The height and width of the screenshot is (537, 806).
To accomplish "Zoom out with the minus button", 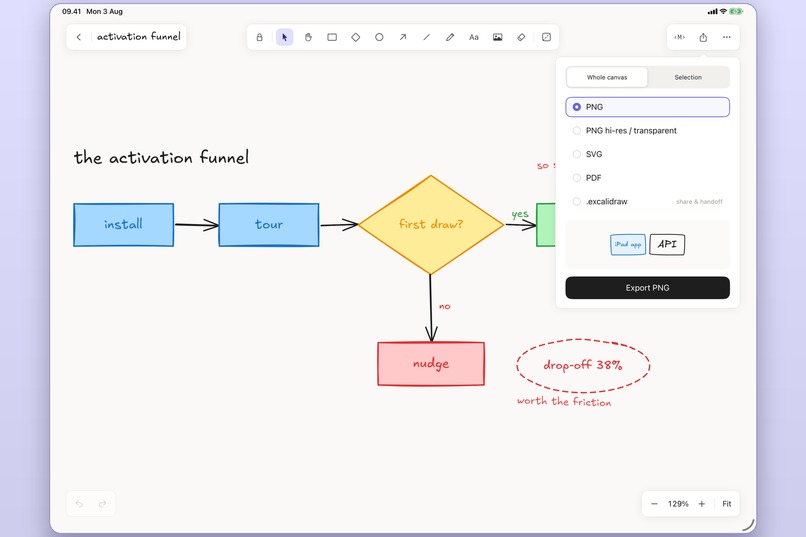I will [x=654, y=504].
